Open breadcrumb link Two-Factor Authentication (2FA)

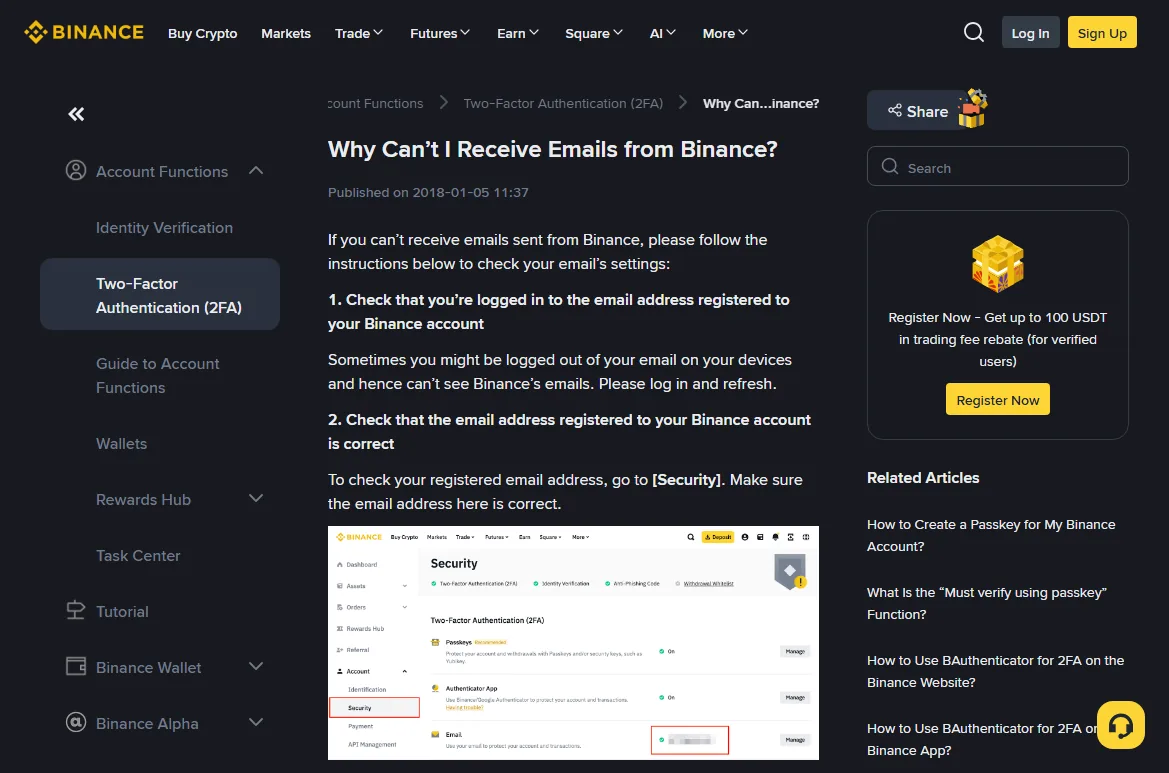[x=563, y=103]
